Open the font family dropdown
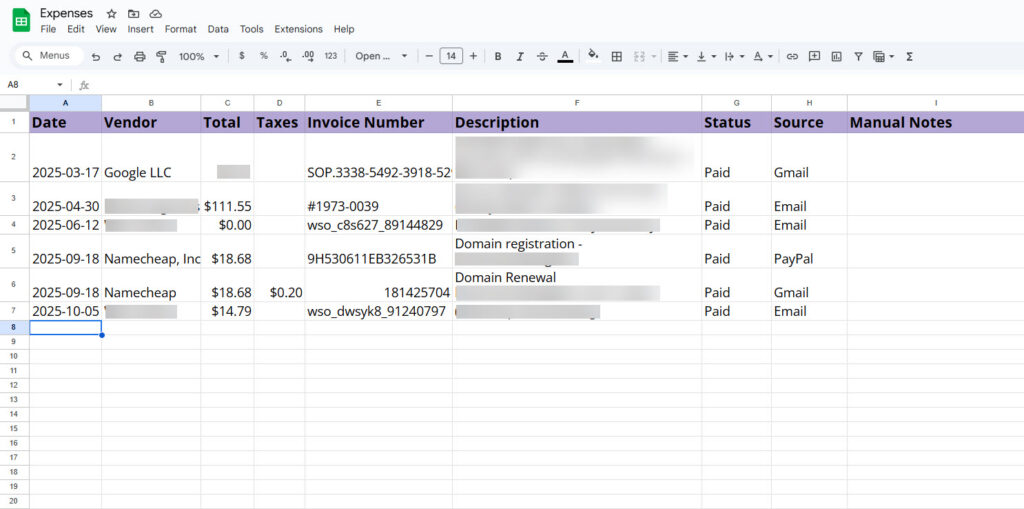 [381, 56]
